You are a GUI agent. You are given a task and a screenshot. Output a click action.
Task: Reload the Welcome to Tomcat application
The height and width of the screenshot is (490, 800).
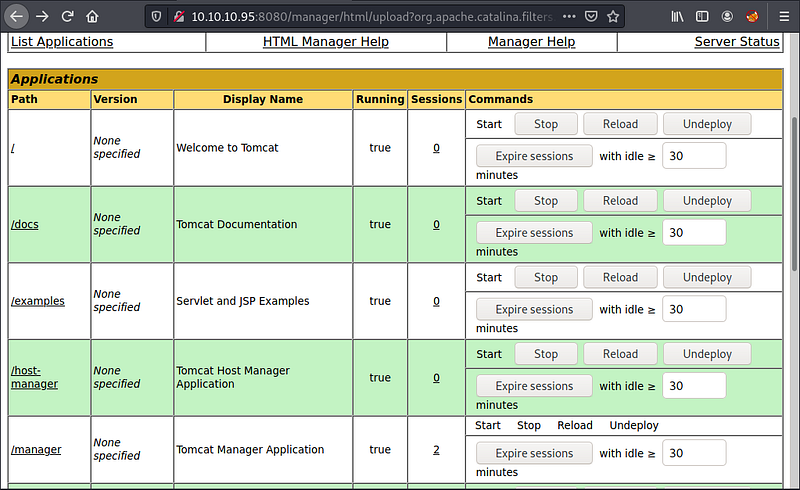[x=620, y=124]
